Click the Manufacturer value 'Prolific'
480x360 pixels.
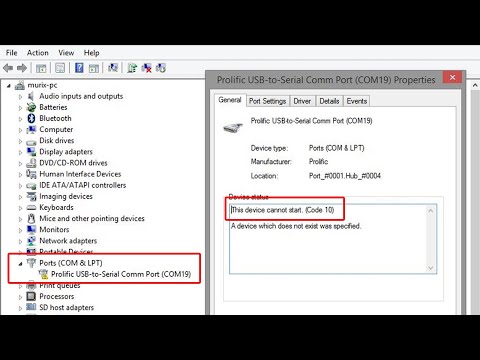coord(318,162)
